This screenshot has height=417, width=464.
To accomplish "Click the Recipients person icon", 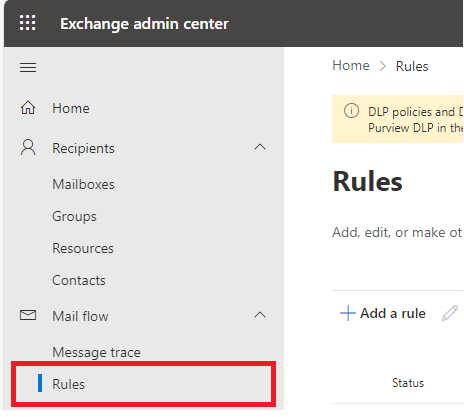I will [28, 148].
